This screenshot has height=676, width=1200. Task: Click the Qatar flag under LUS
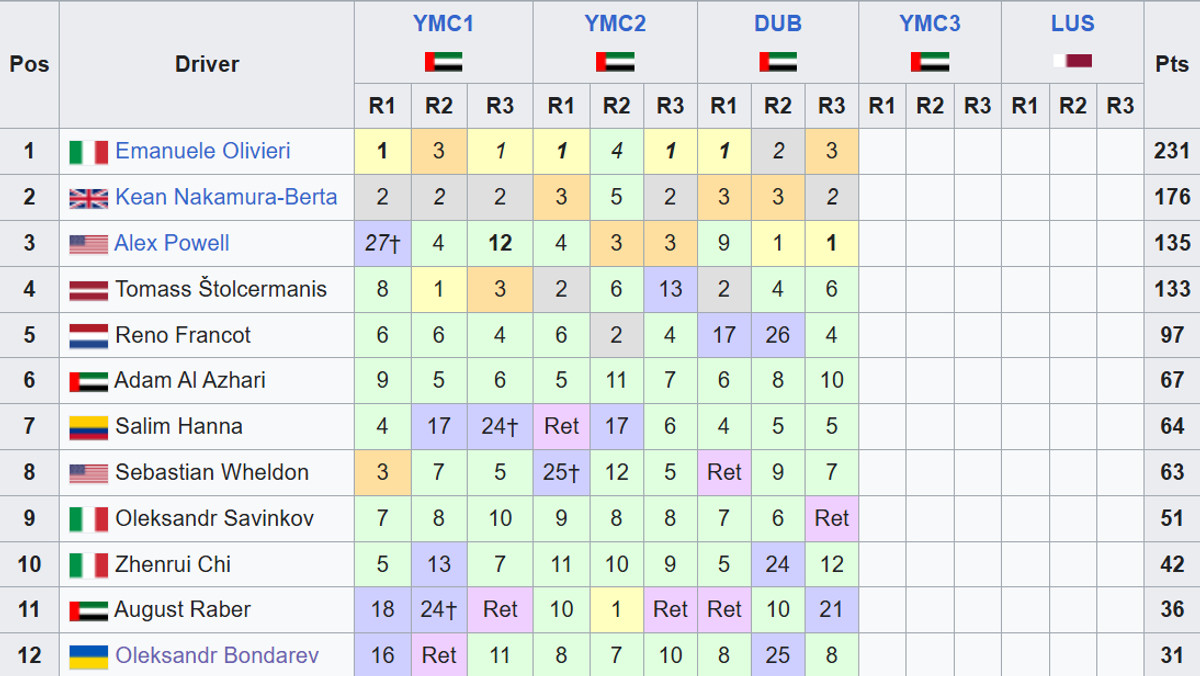[x=1072, y=61]
